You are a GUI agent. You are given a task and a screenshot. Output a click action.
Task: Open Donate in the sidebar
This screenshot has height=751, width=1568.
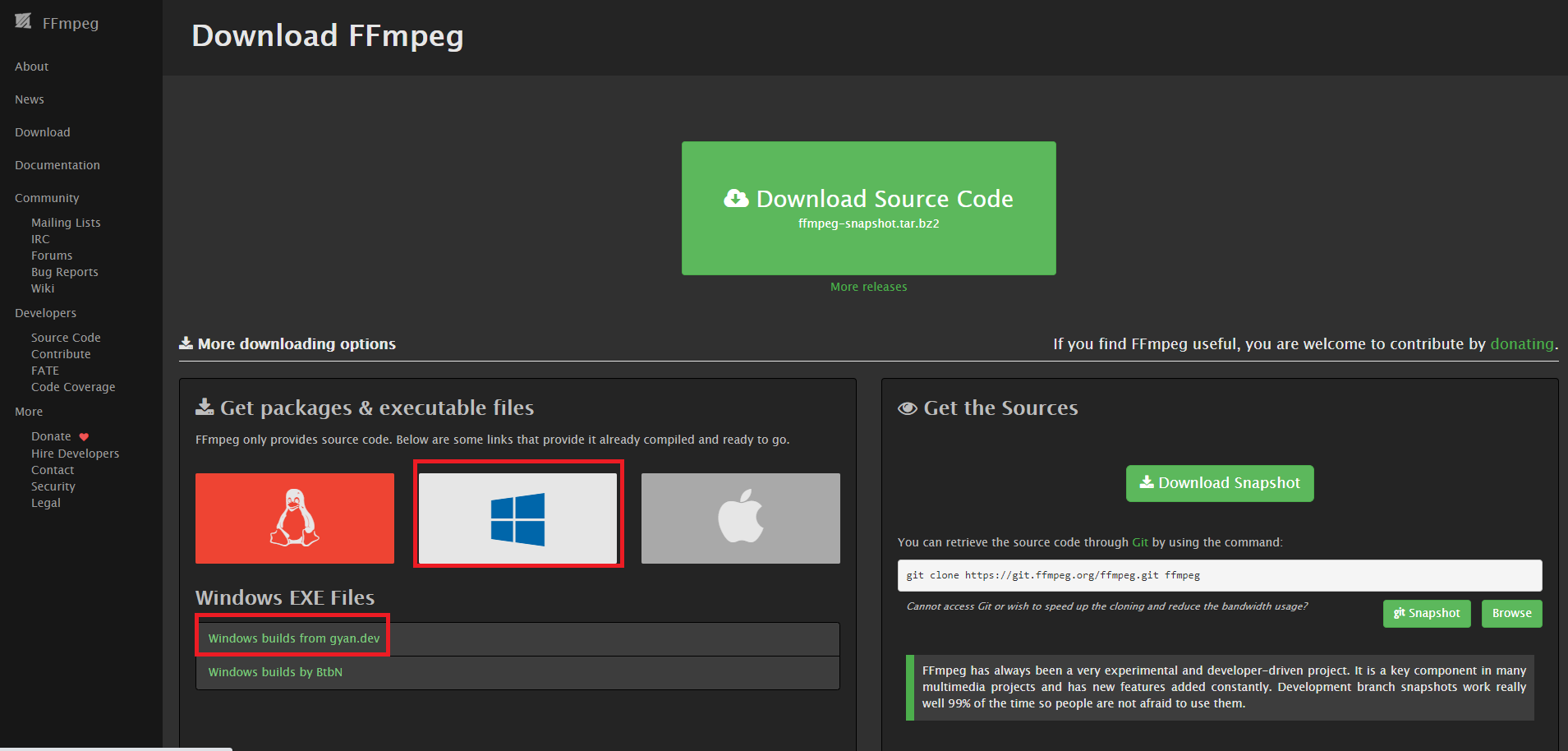coord(51,436)
